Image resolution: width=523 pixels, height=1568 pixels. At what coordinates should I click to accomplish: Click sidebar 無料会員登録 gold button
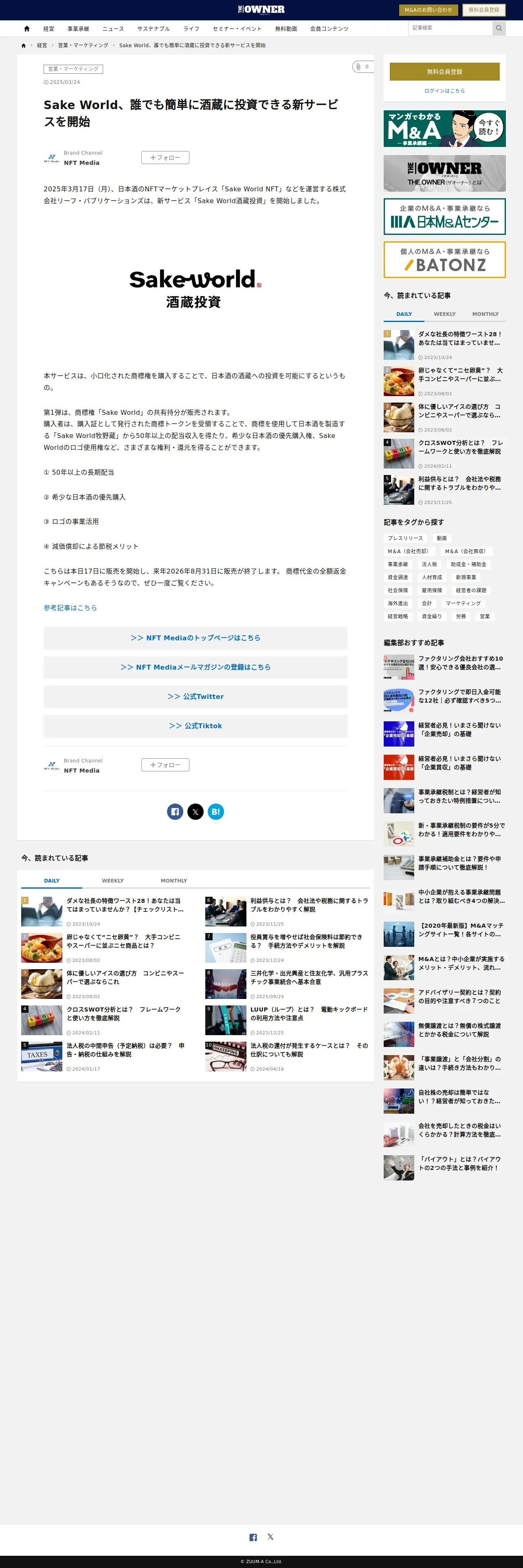[444, 72]
